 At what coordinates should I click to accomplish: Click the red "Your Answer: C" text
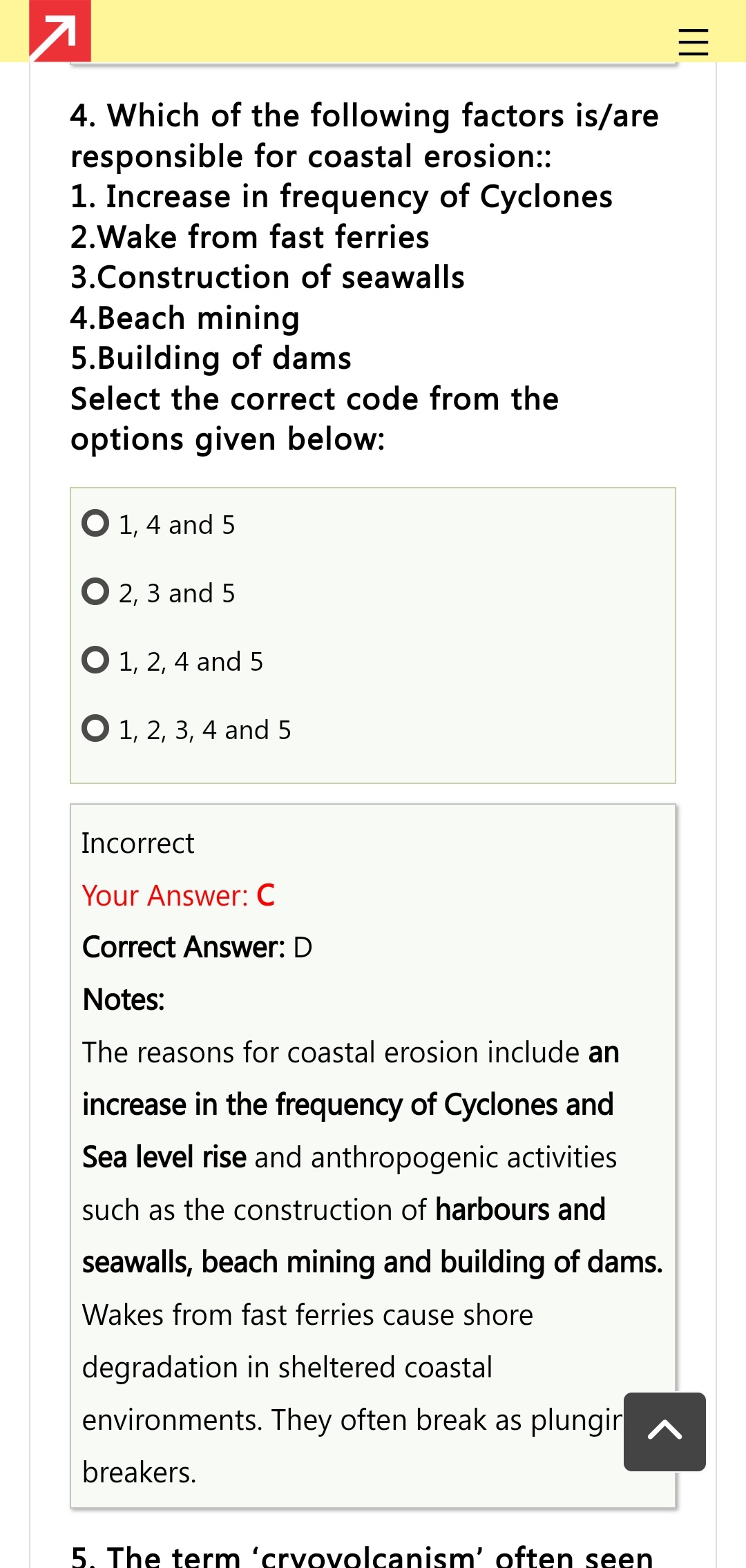[x=178, y=896]
